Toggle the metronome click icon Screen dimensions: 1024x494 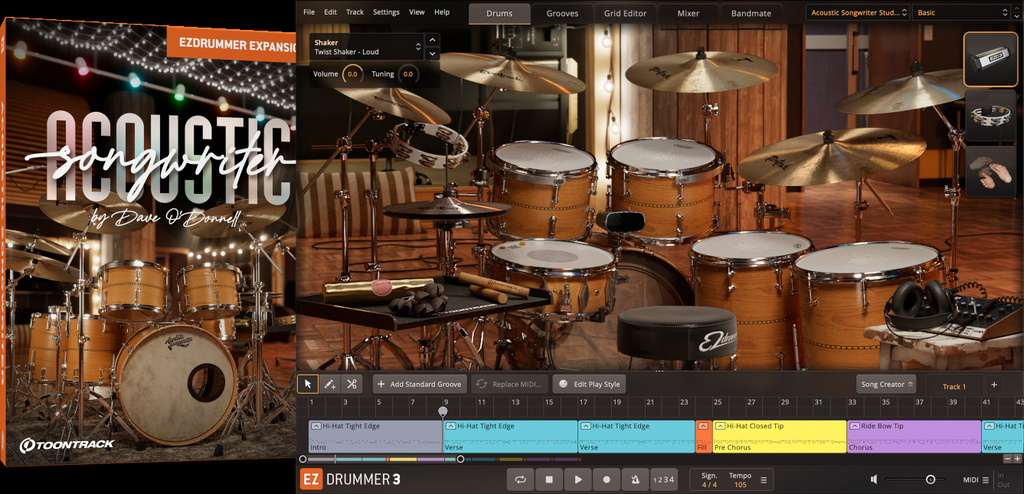pyautogui.click(x=635, y=480)
